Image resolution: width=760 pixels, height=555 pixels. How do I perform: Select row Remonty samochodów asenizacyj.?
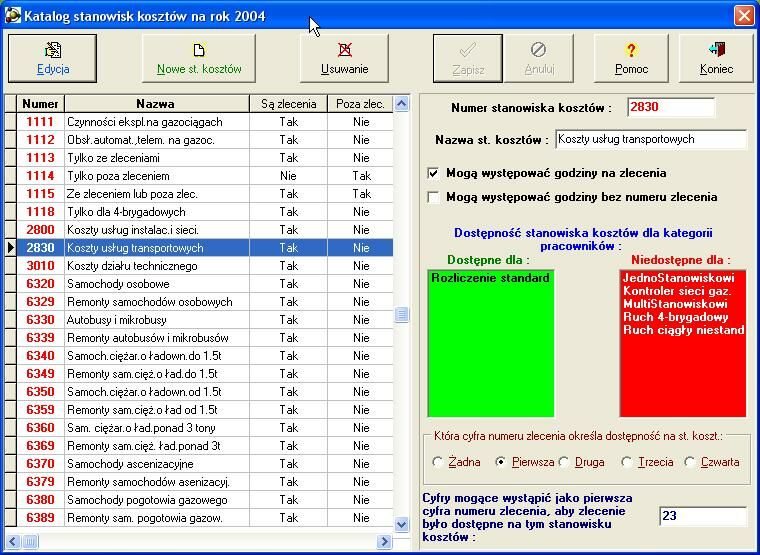205,482
